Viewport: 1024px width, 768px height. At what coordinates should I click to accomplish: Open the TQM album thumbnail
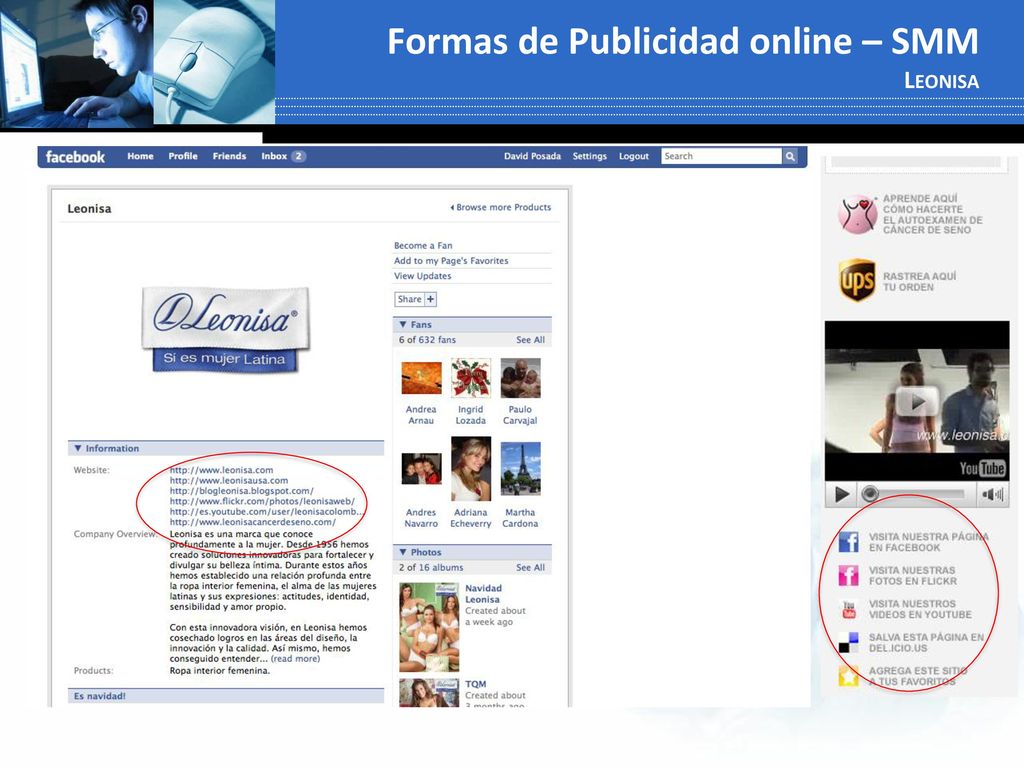(x=429, y=693)
